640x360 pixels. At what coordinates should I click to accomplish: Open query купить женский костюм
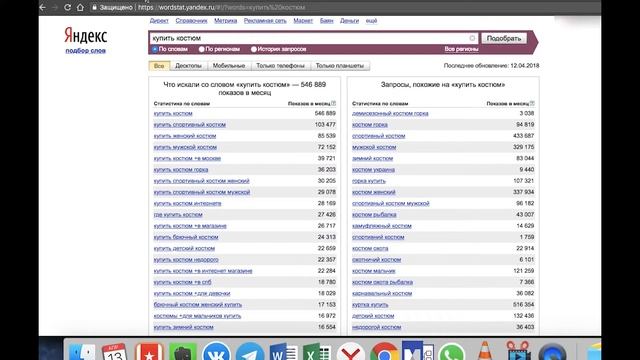pyautogui.click(x=185, y=136)
